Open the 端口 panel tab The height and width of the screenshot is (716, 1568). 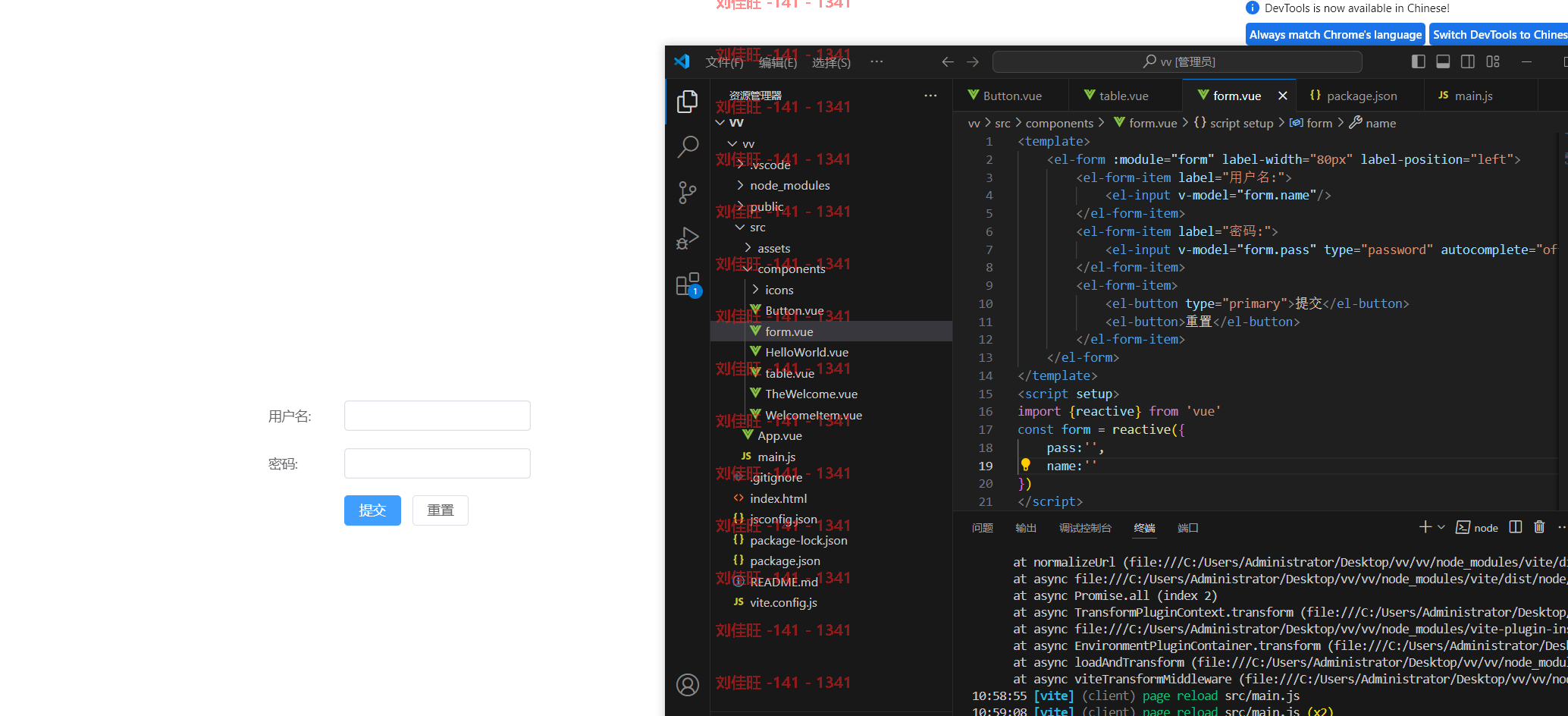1188,528
